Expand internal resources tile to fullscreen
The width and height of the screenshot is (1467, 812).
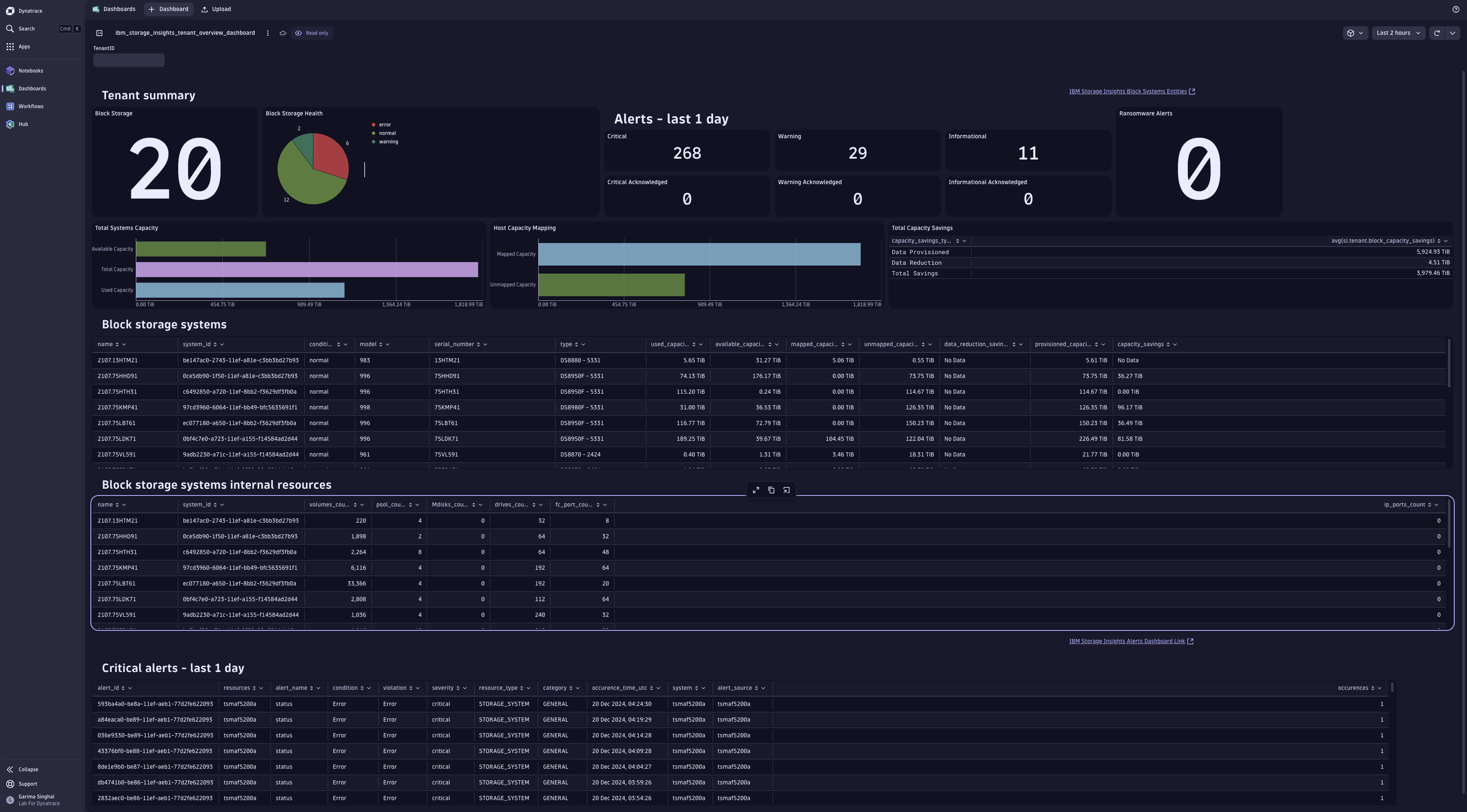(x=756, y=490)
